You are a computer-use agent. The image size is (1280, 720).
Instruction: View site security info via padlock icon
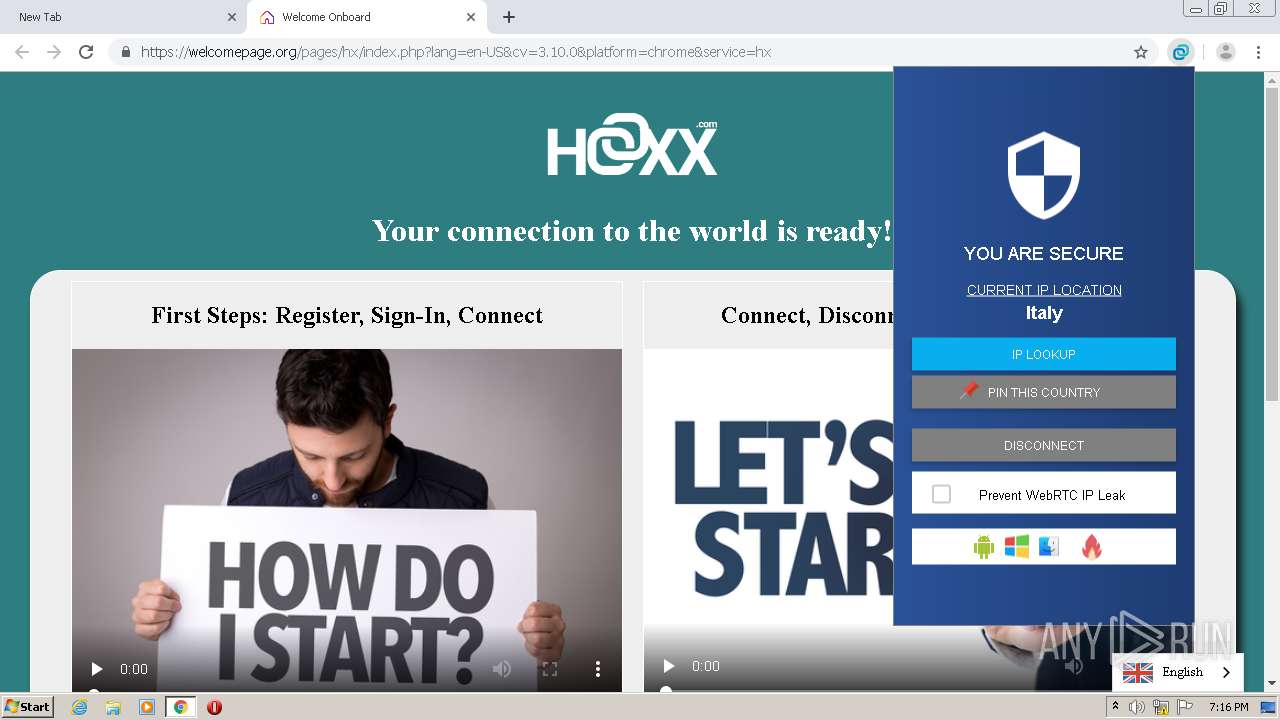[126, 52]
